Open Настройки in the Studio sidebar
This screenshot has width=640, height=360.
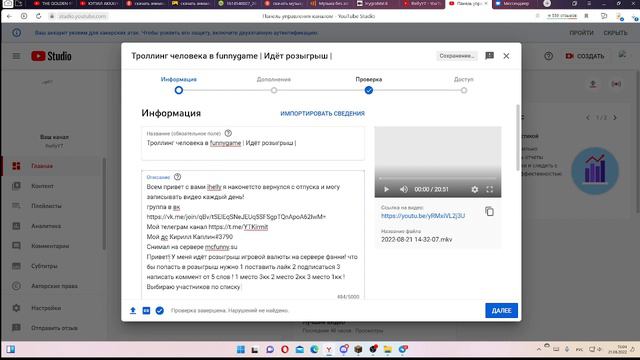point(52,308)
